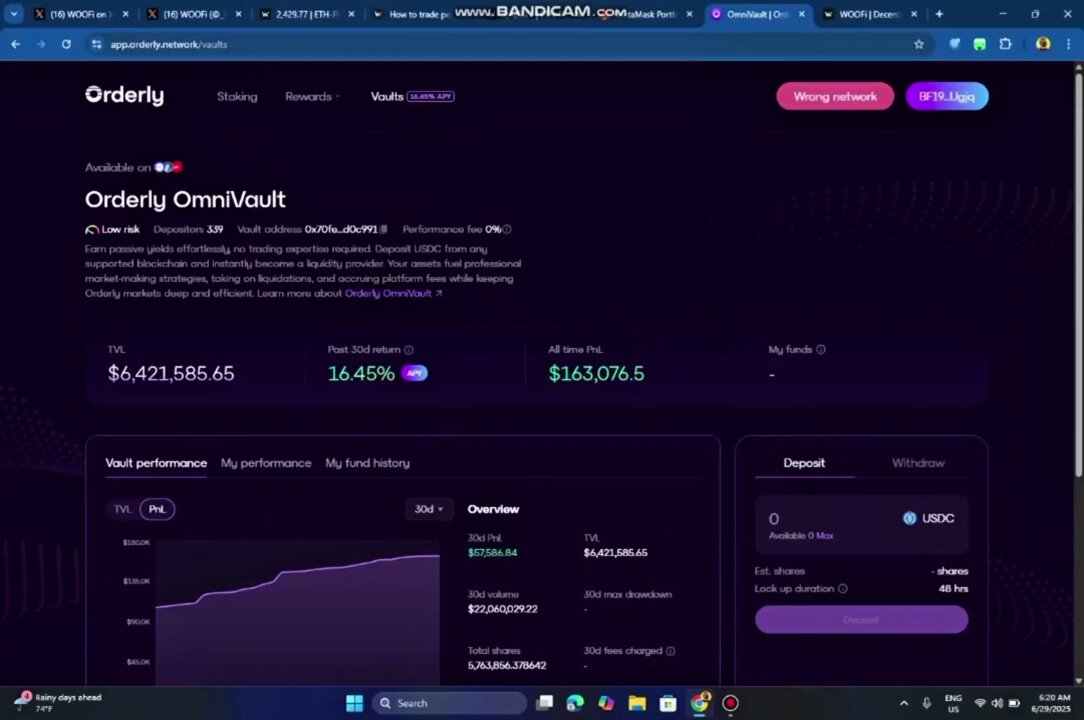Open Task View on taskbar

tap(545, 703)
